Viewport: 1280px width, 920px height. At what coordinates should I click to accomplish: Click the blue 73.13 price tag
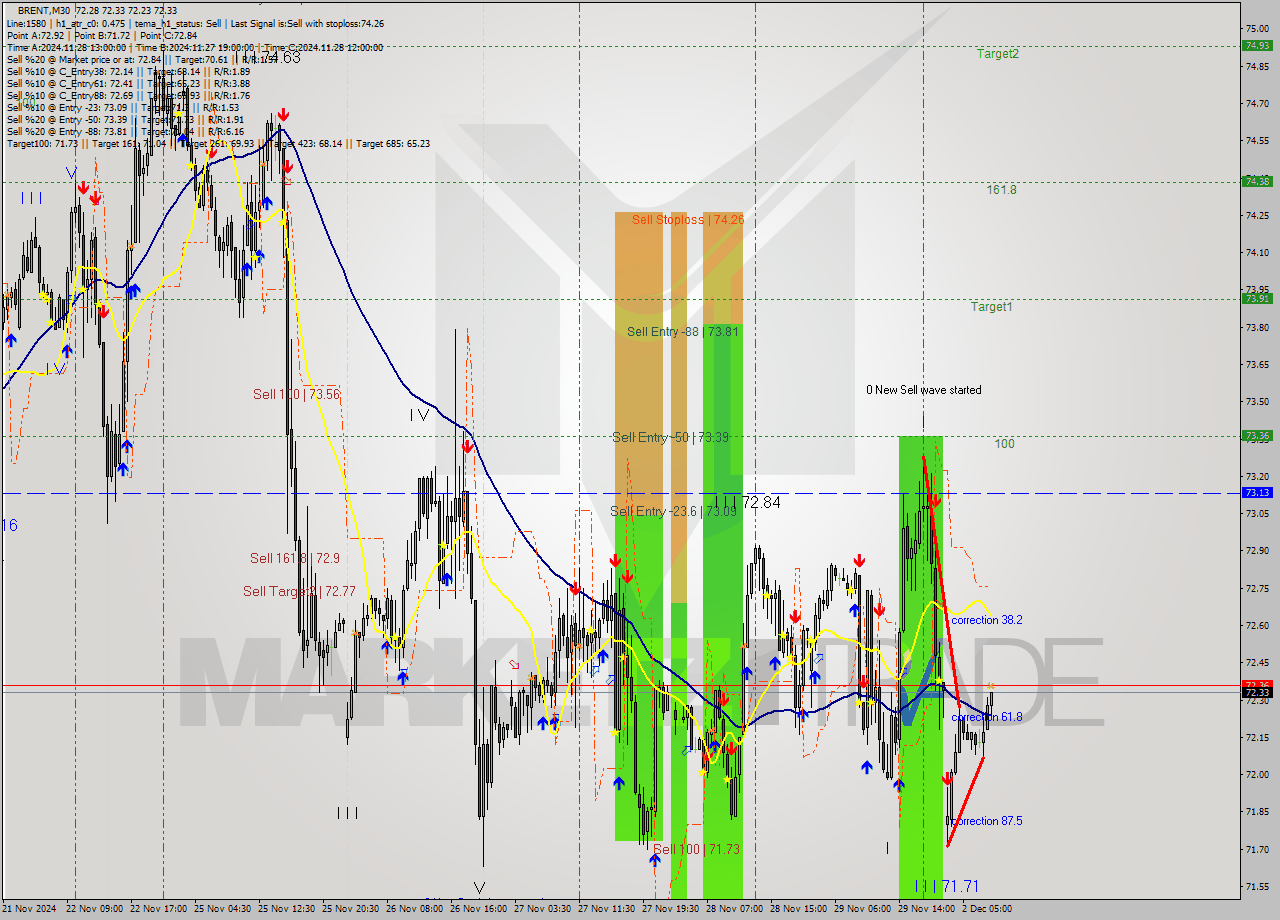(x=1256, y=492)
